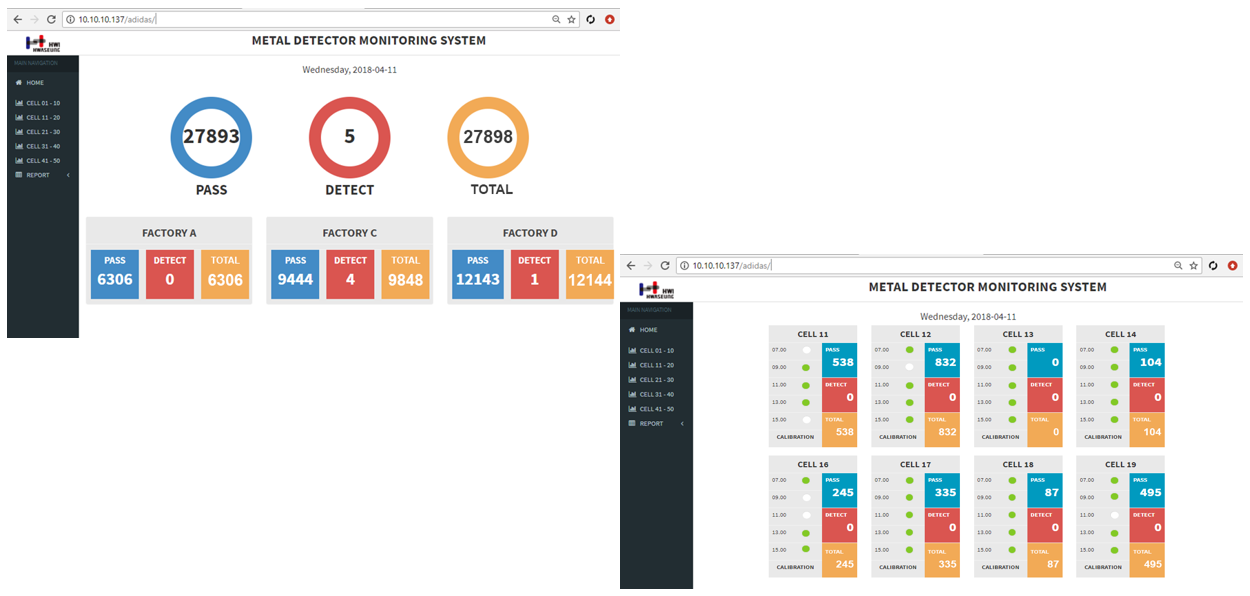Viewport: 1250px width, 596px height.
Task: Click the site info icon in the Factory dashboard address bar
Action: pyautogui.click(x=68, y=19)
